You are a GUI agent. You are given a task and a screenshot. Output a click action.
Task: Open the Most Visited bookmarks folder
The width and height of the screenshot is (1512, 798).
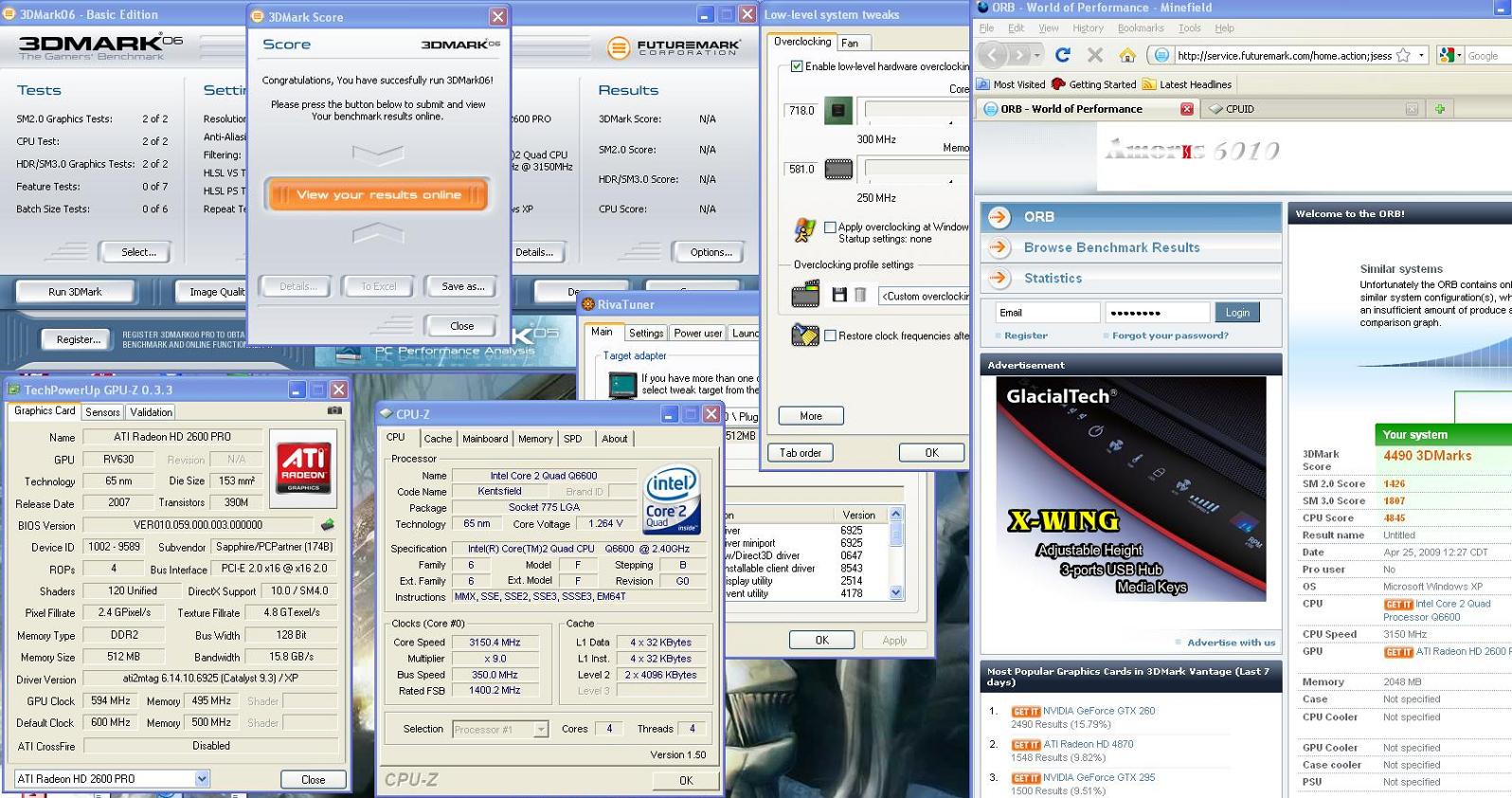[x=1012, y=84]
